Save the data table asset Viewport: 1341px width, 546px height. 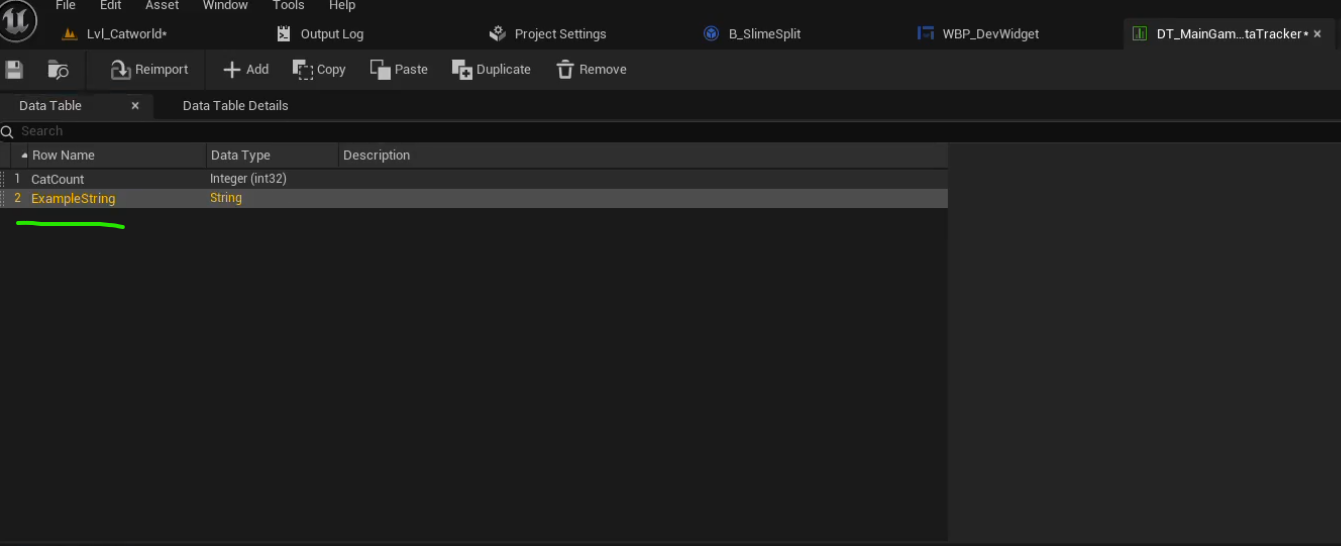pyautogui.click(x=14, y=69)
